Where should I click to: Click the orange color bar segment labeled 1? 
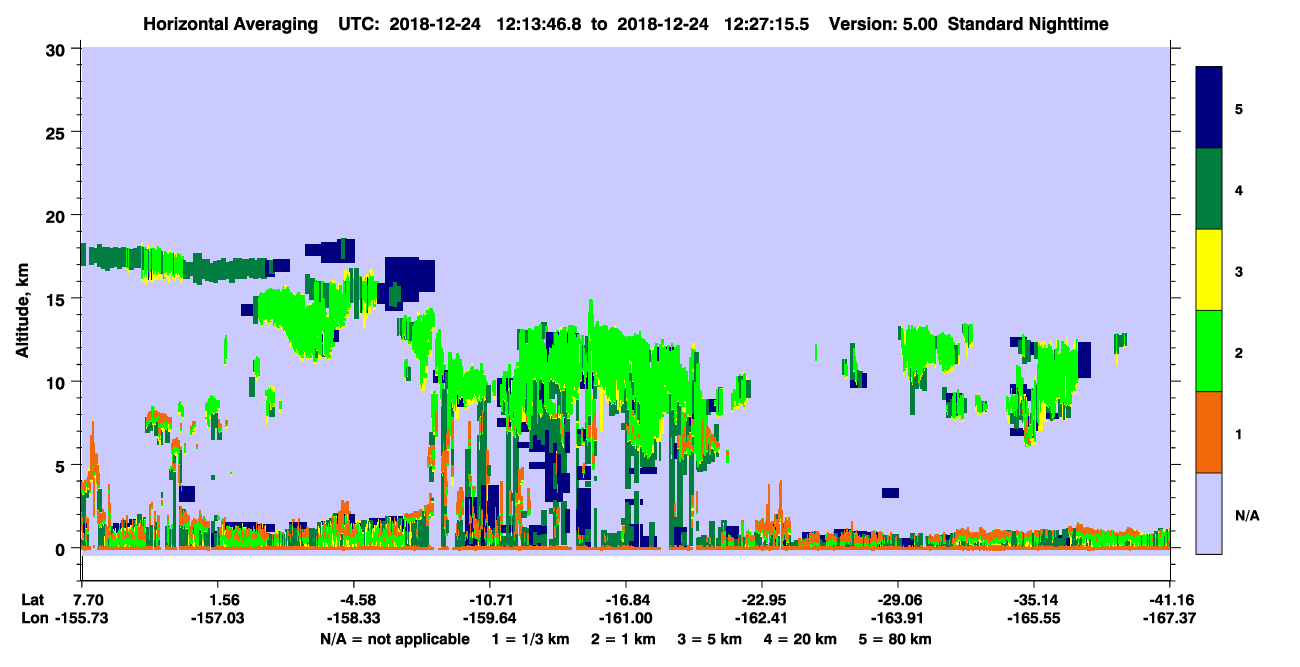click(1209, 431)
